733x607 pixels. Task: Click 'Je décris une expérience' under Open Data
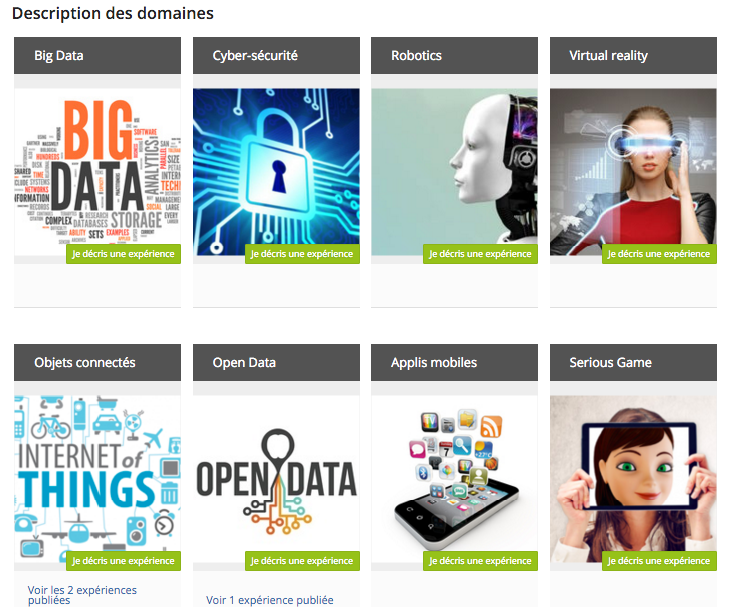[x=302, y=561]
